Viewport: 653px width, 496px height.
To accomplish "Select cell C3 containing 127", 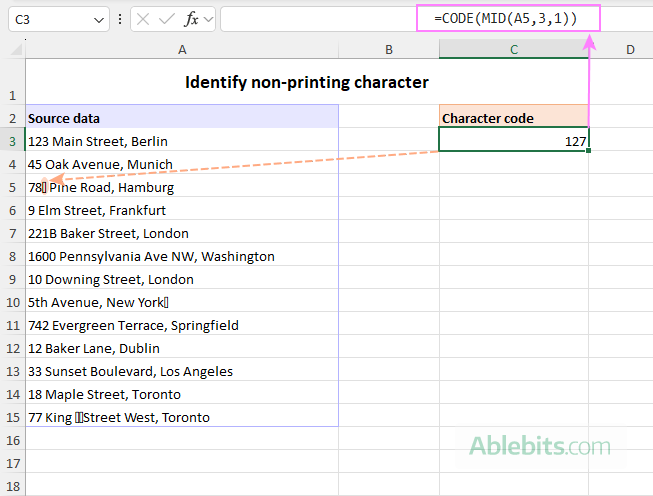I will [x=514, y=141].
